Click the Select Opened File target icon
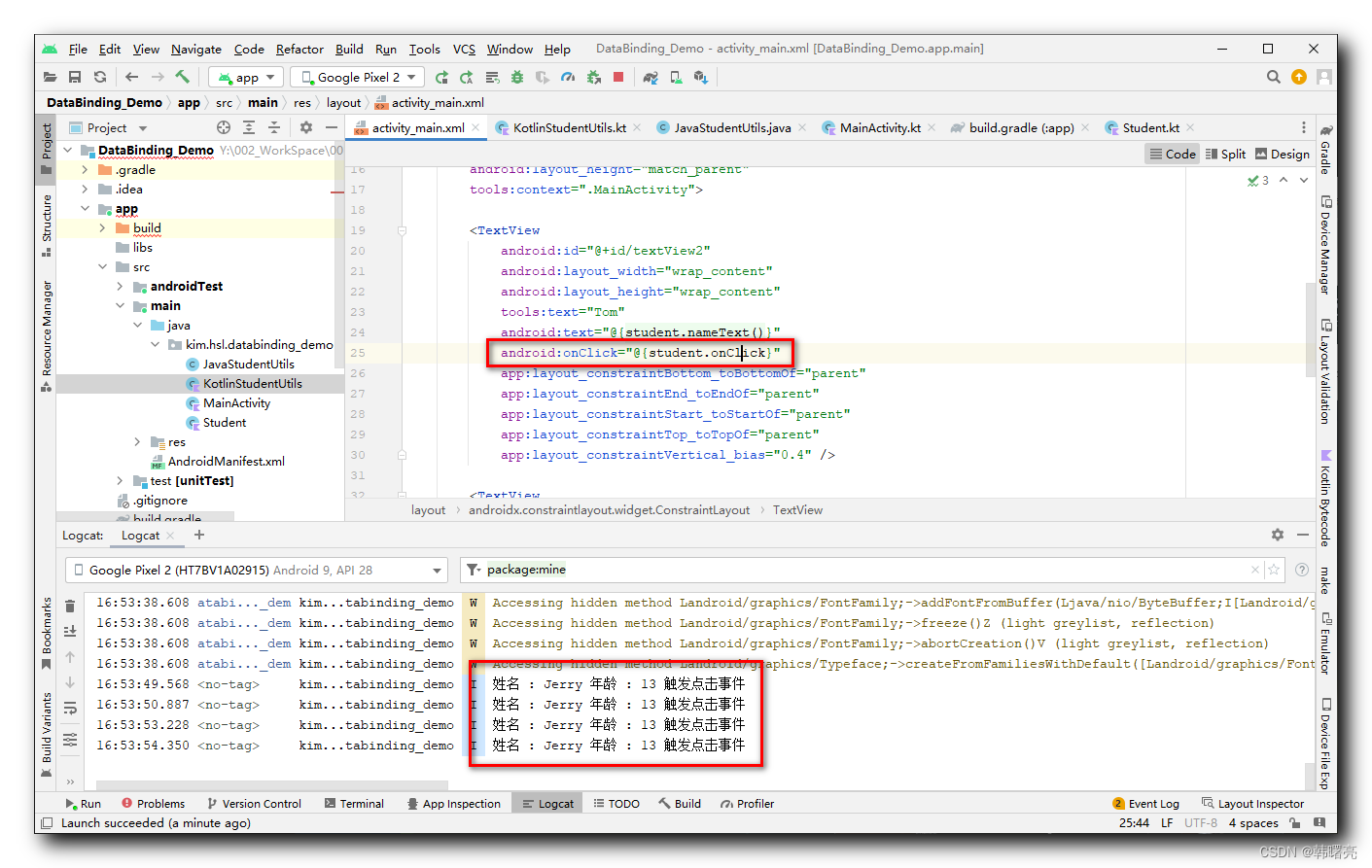Image resolution: width=1372 pixels, height=868 pixels. pos(224,127)
